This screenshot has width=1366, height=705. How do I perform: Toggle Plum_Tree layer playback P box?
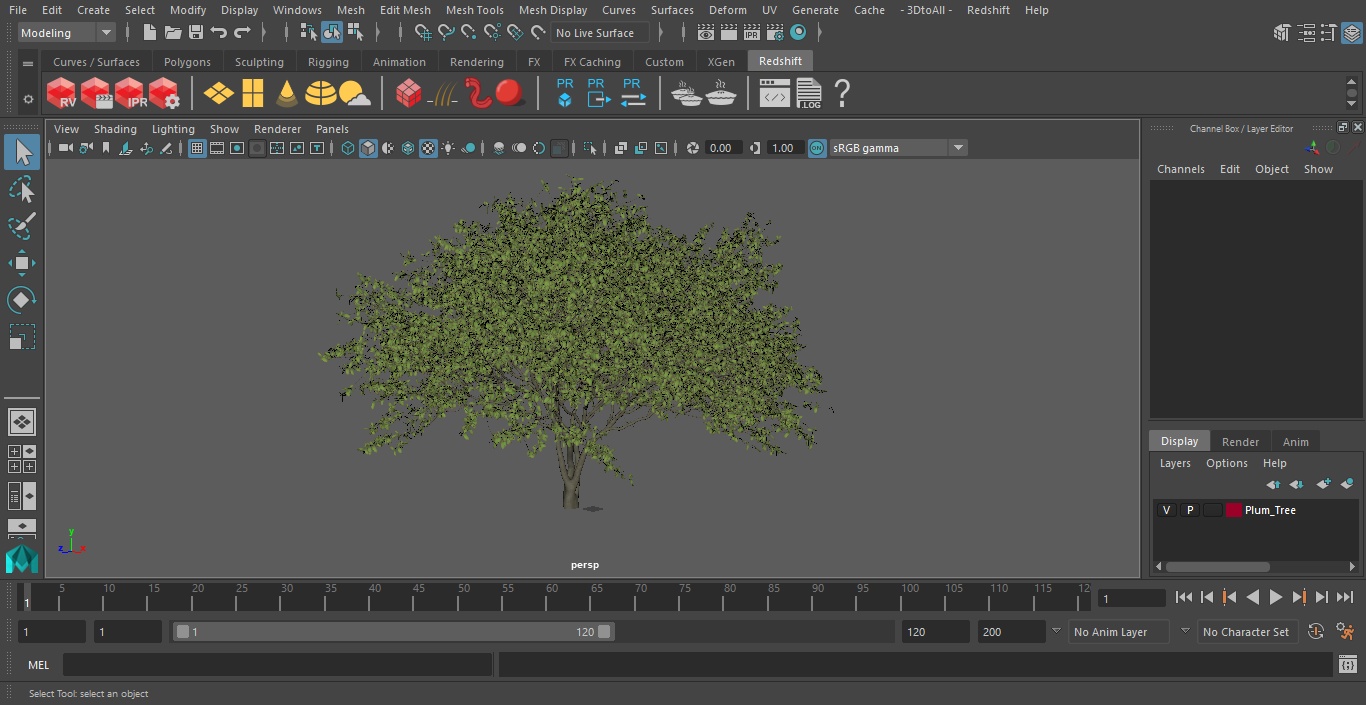pos(1189,510)
